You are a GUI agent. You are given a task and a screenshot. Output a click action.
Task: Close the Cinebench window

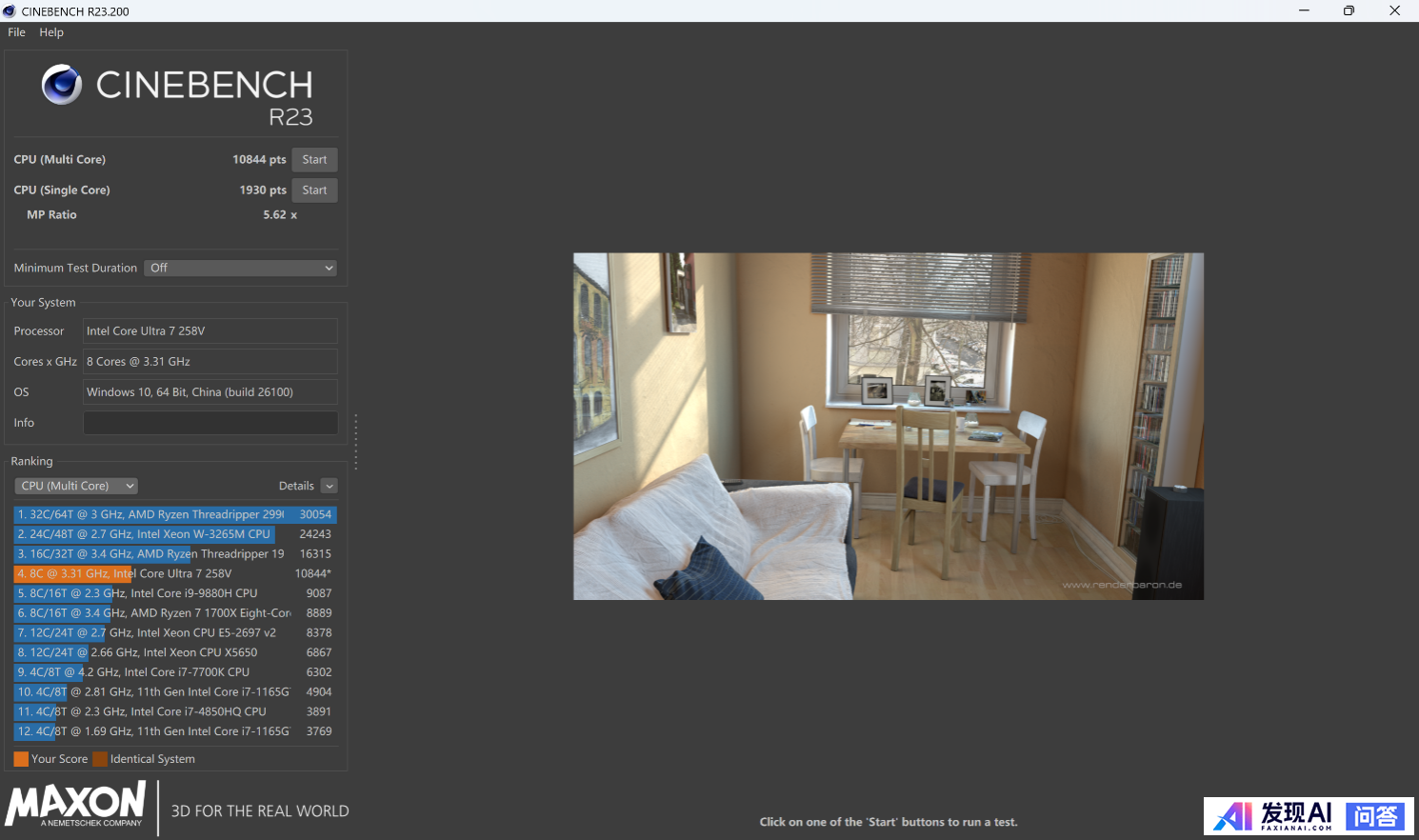[1394, 10]
